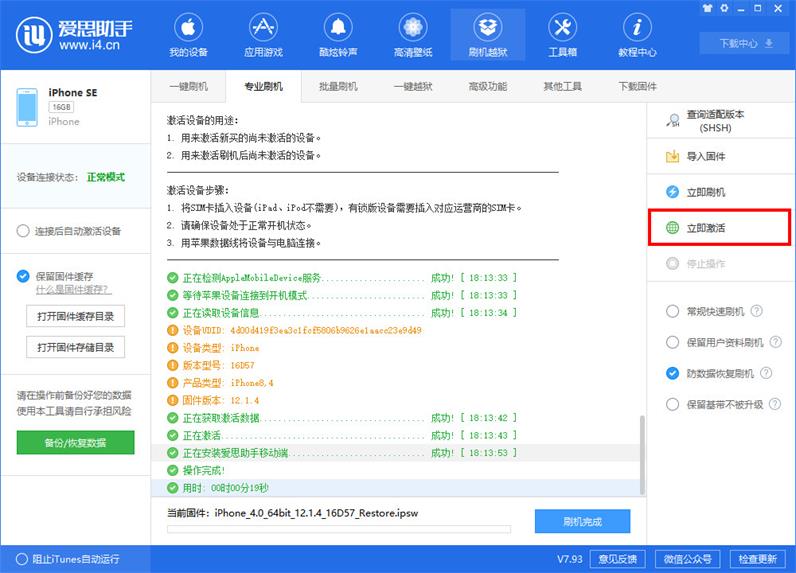The width and height of the screenshot is (796, 573).
Task: Open 我的设备 from the top navigation
Action: (x=188, y=36)
